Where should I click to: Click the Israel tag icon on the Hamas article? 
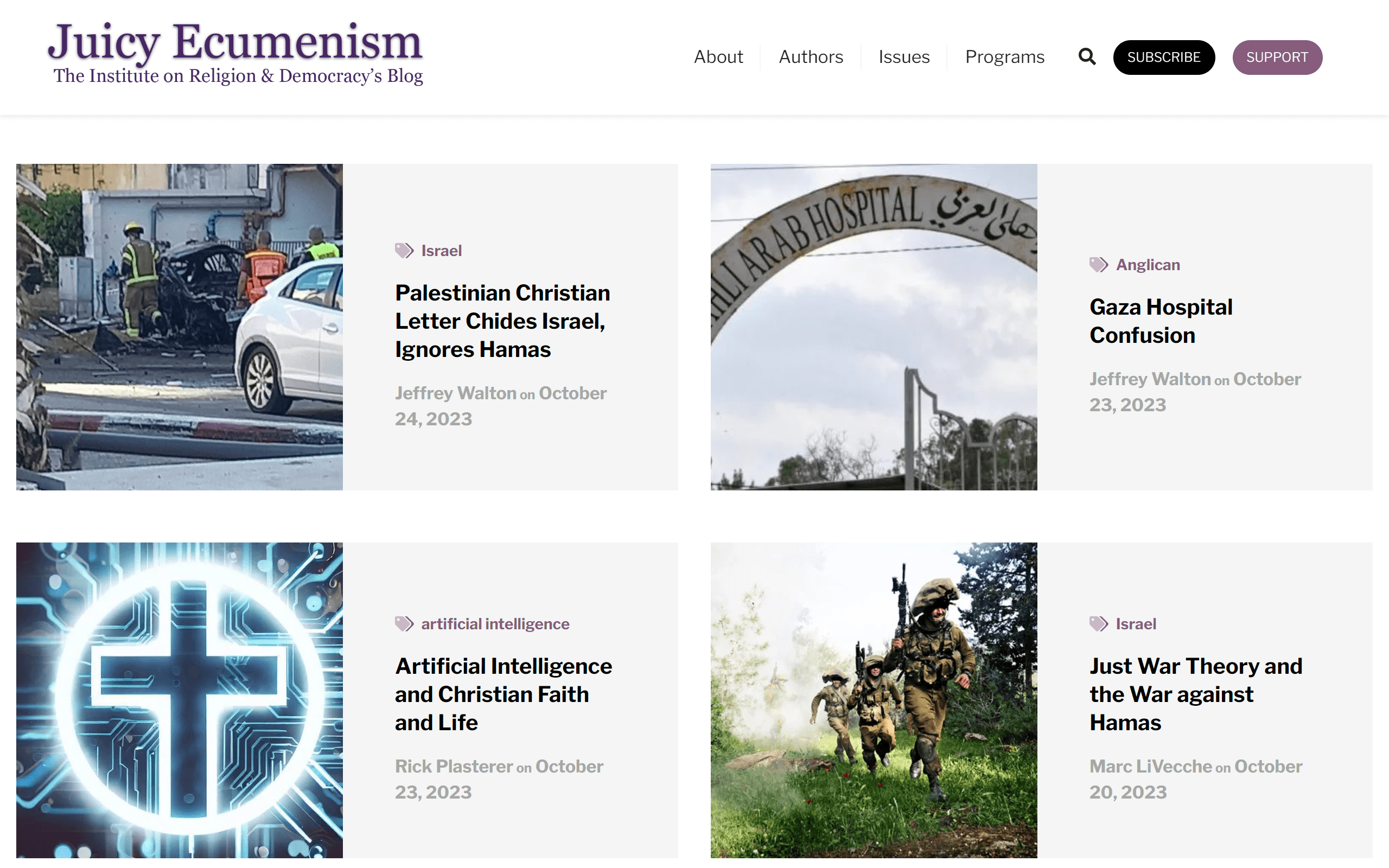(x=1098, y=623)
